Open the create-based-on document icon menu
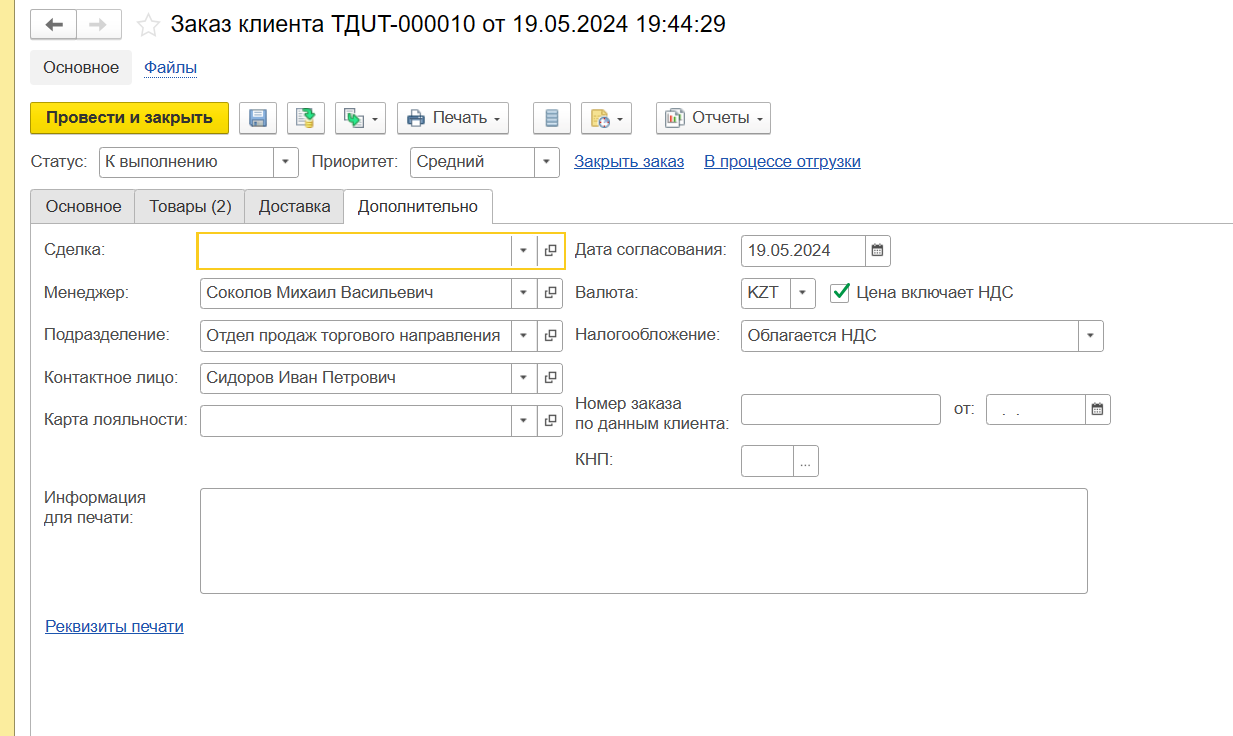 point(360,118)
